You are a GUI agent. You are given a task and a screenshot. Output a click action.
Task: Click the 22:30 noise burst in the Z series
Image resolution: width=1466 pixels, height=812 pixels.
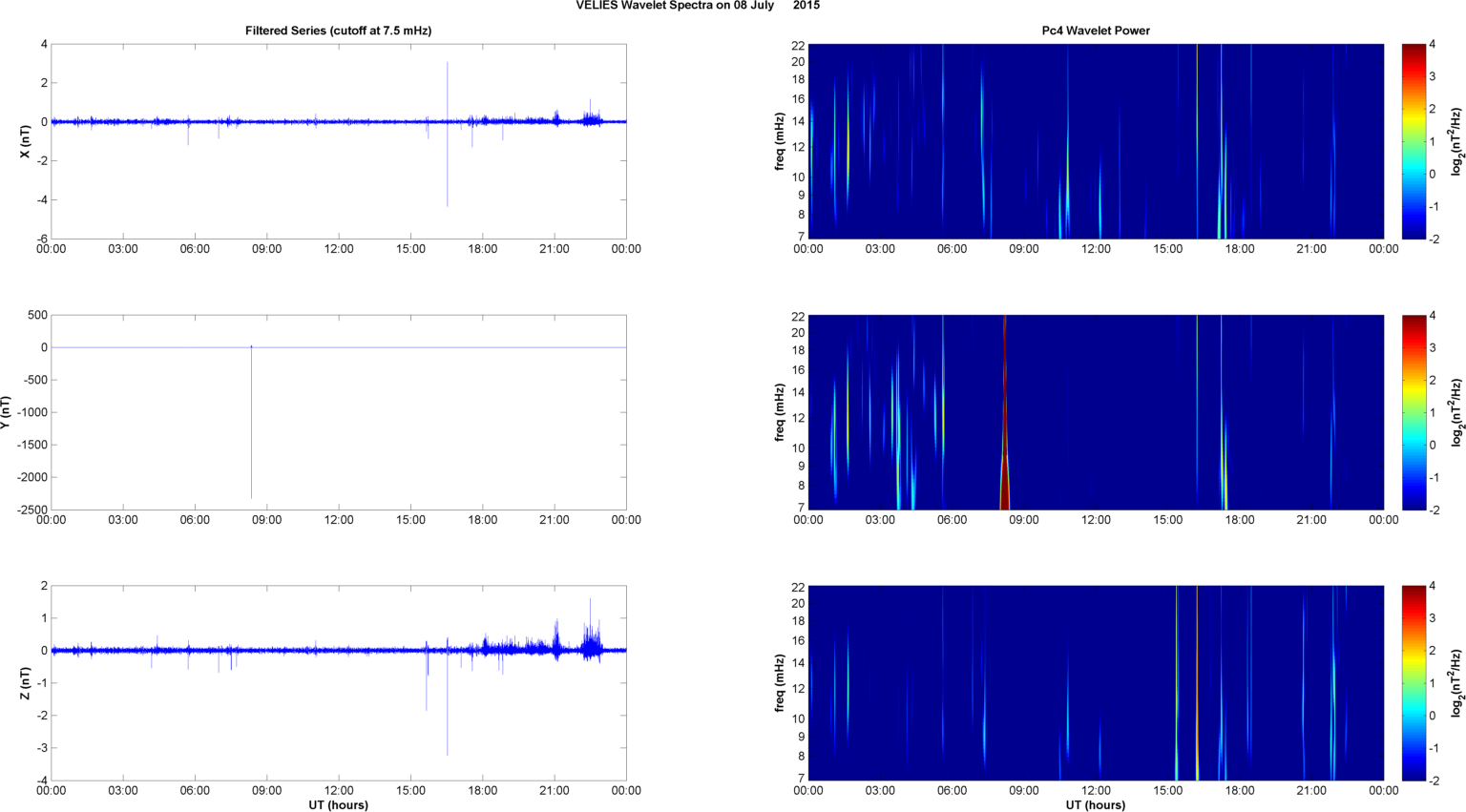[592, 644]
